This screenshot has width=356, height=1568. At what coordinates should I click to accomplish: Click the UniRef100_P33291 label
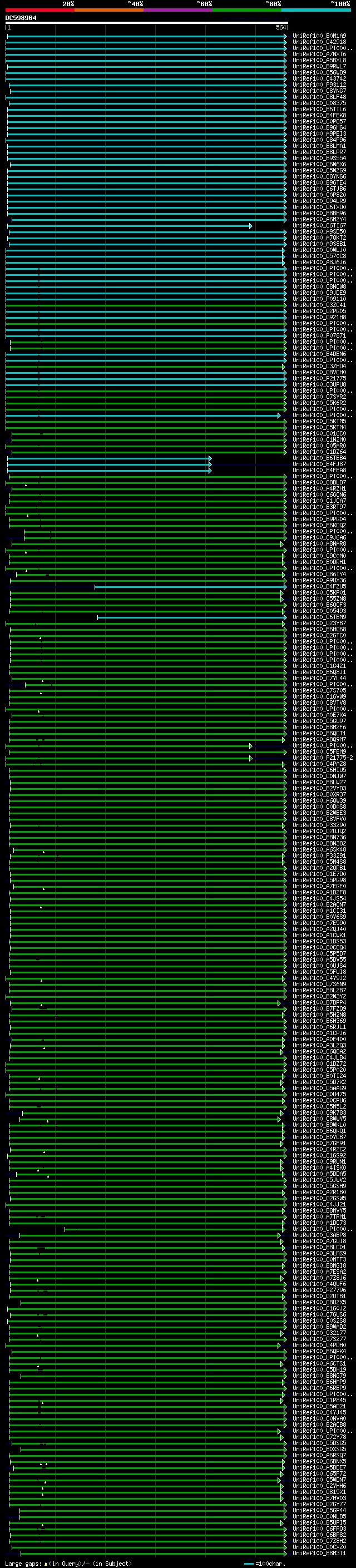tap(319, 856)
